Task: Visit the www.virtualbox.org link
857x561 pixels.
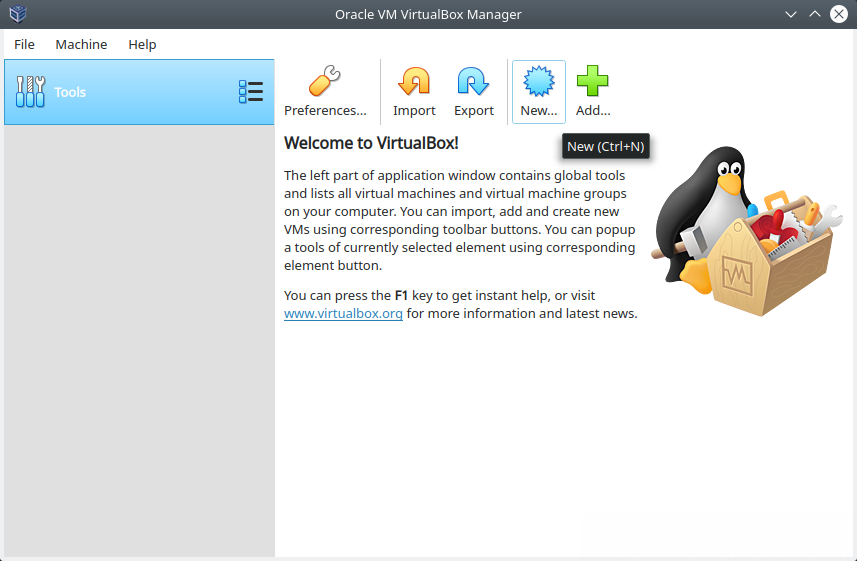Action: (x=343, y=313)
